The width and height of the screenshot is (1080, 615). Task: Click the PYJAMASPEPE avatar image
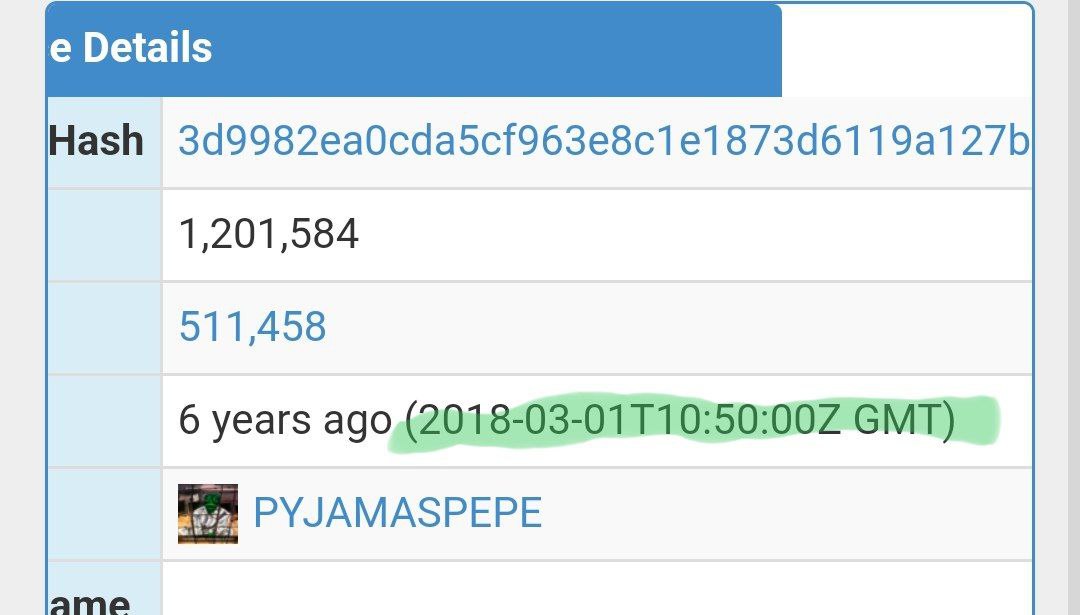(x=208, y=514)
